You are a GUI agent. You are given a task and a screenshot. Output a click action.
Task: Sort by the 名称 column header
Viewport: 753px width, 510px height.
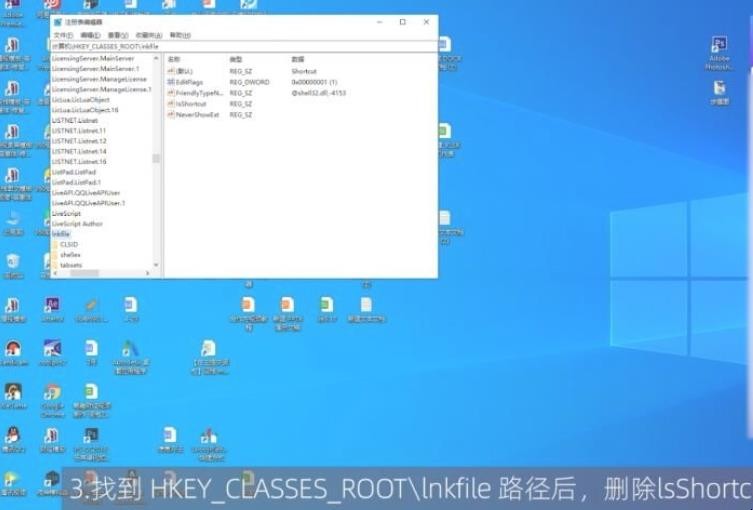174,59
